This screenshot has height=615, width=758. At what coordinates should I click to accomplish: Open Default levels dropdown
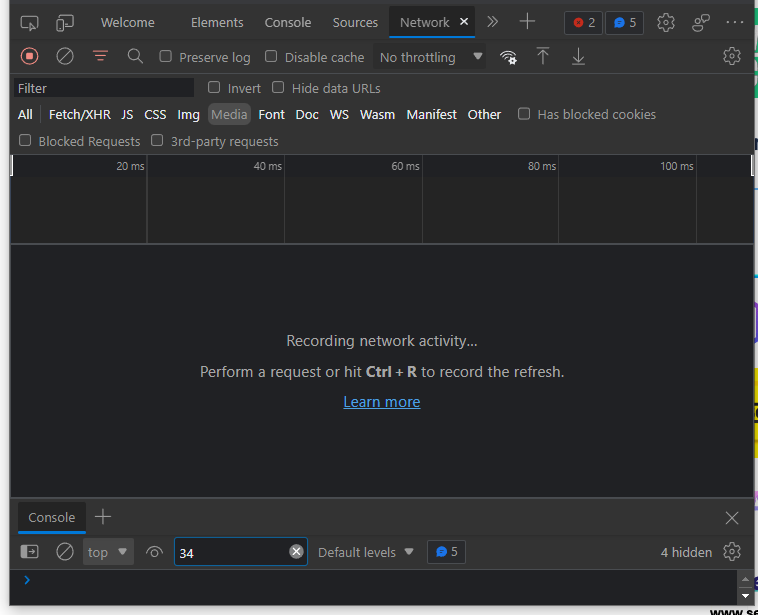pos(365,552)
